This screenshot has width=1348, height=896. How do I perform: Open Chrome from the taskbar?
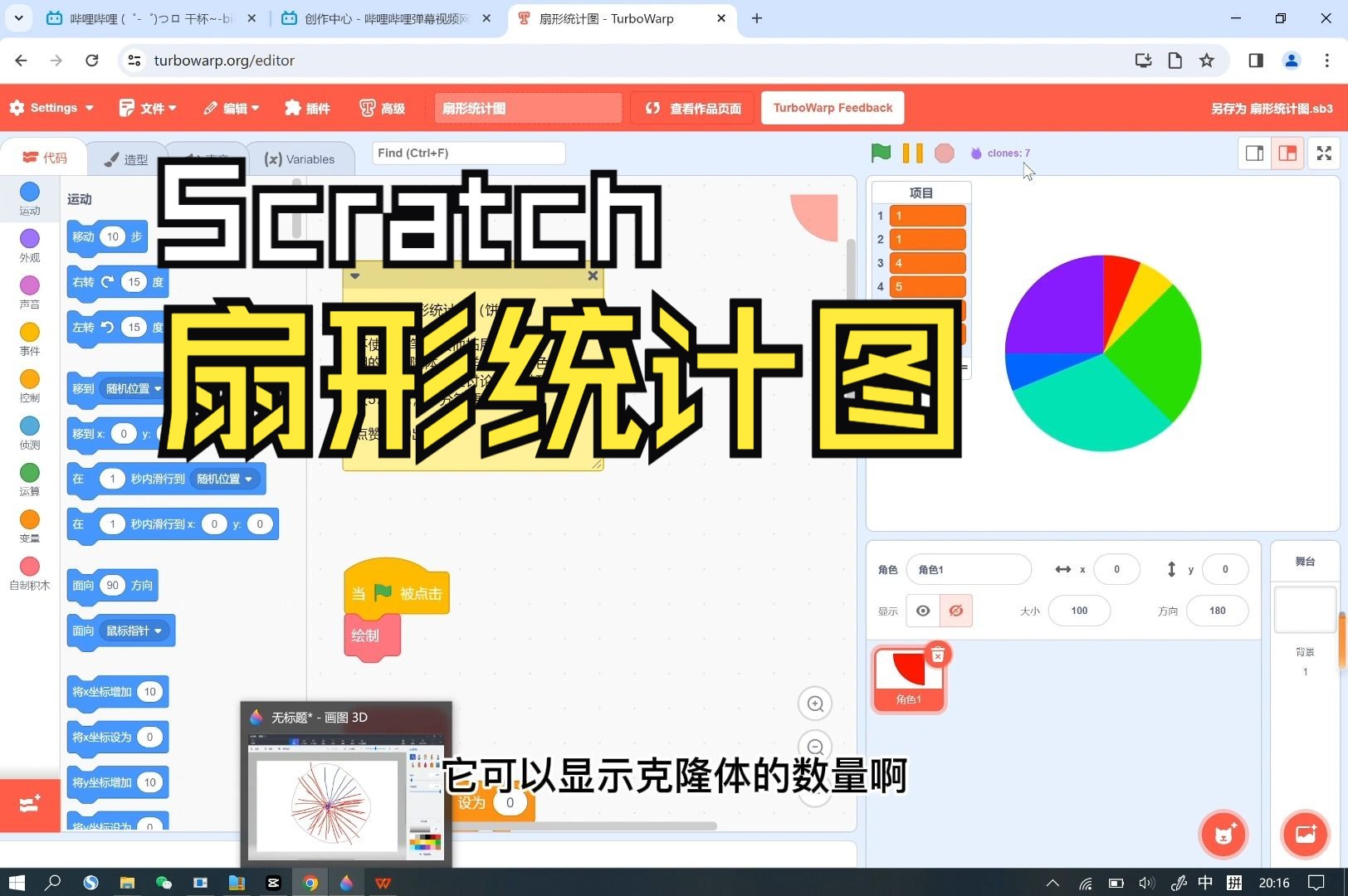click(310, 883)
